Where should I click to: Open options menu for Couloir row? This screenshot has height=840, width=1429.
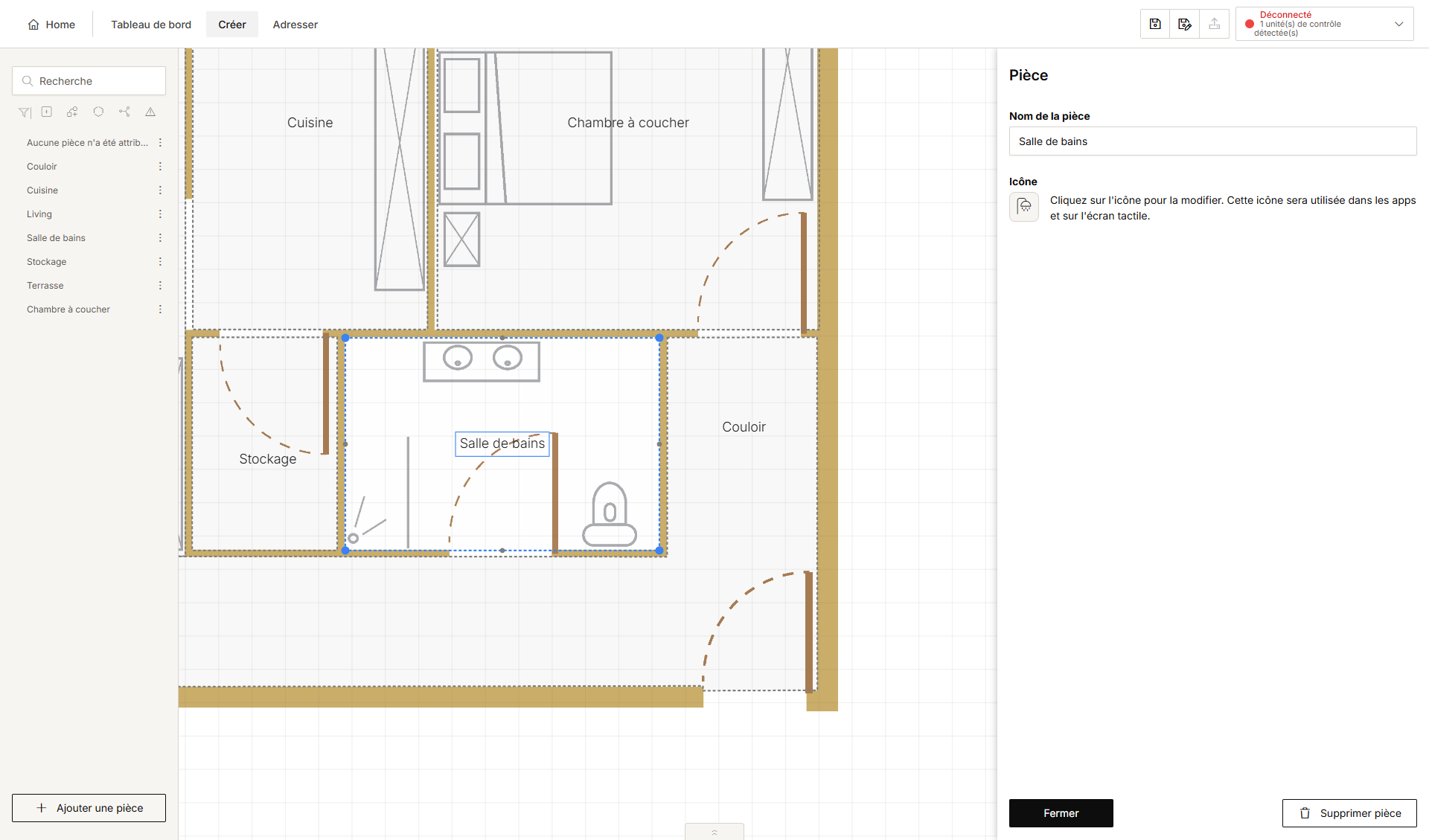coord(160,167)
